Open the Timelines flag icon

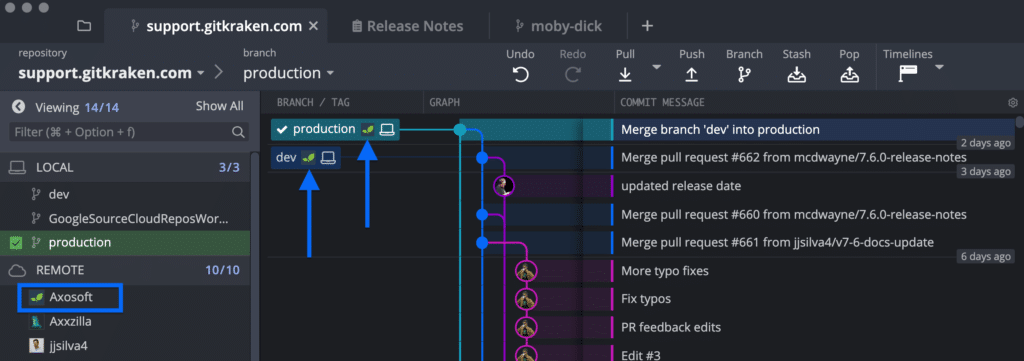(908, 74)
